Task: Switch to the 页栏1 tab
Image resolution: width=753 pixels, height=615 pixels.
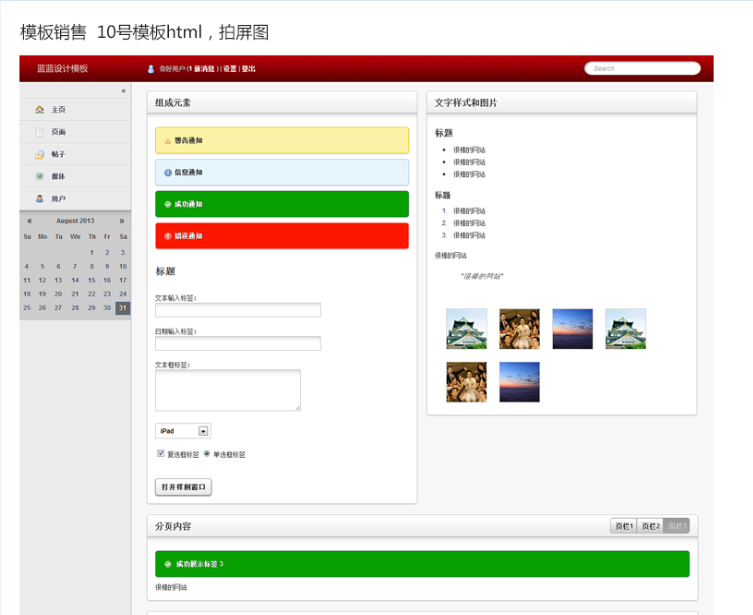Action: click(623, 526)
